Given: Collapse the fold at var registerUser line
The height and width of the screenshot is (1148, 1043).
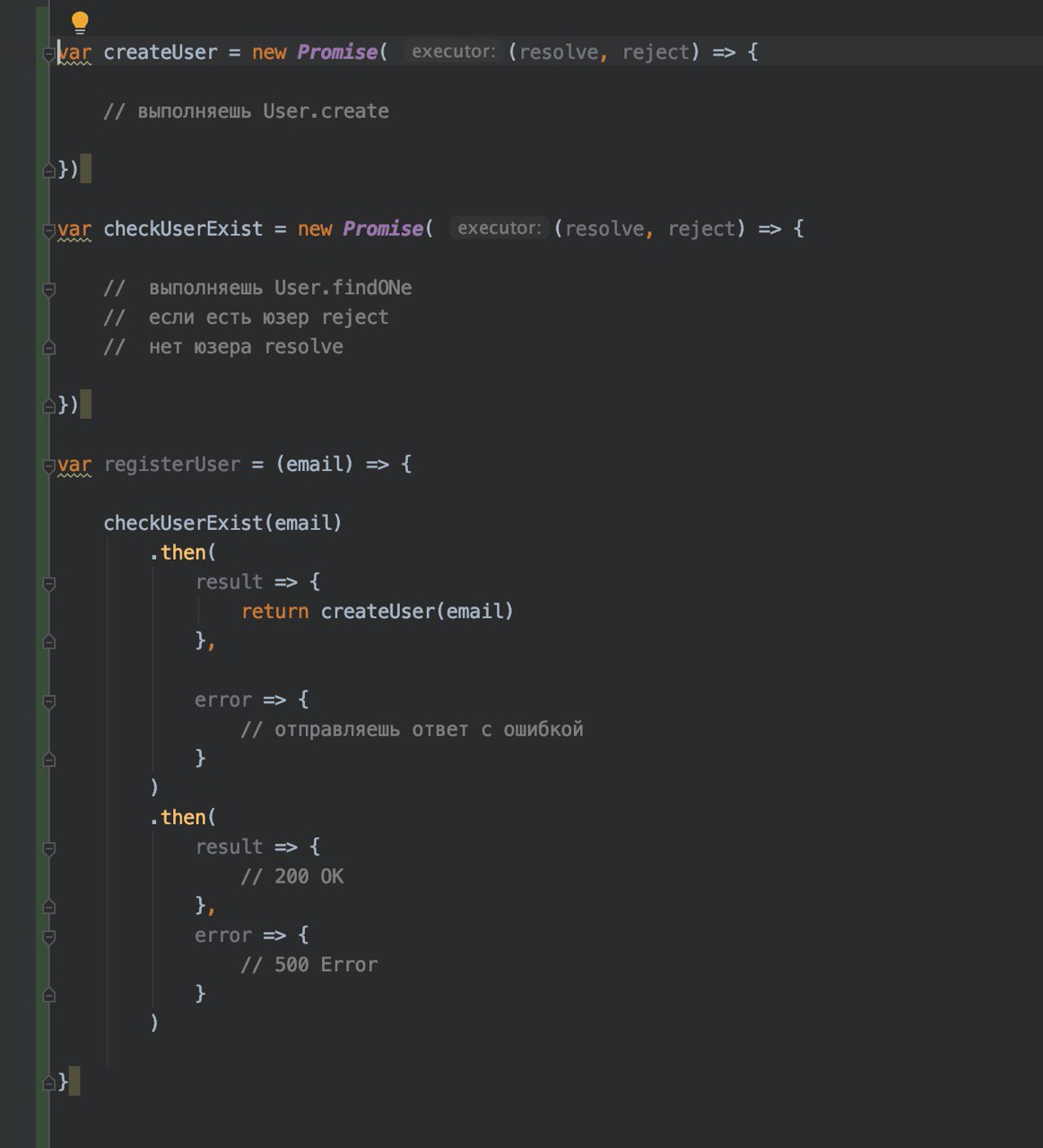Looking at the screenshot, I should pos(49,465).
